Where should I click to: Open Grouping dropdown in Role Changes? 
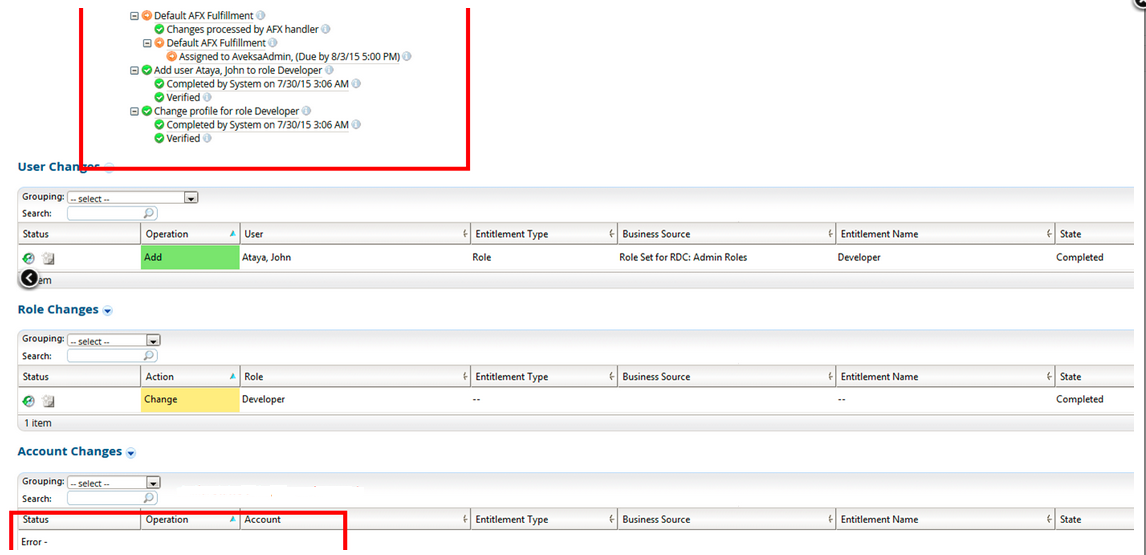pos(153,341)
